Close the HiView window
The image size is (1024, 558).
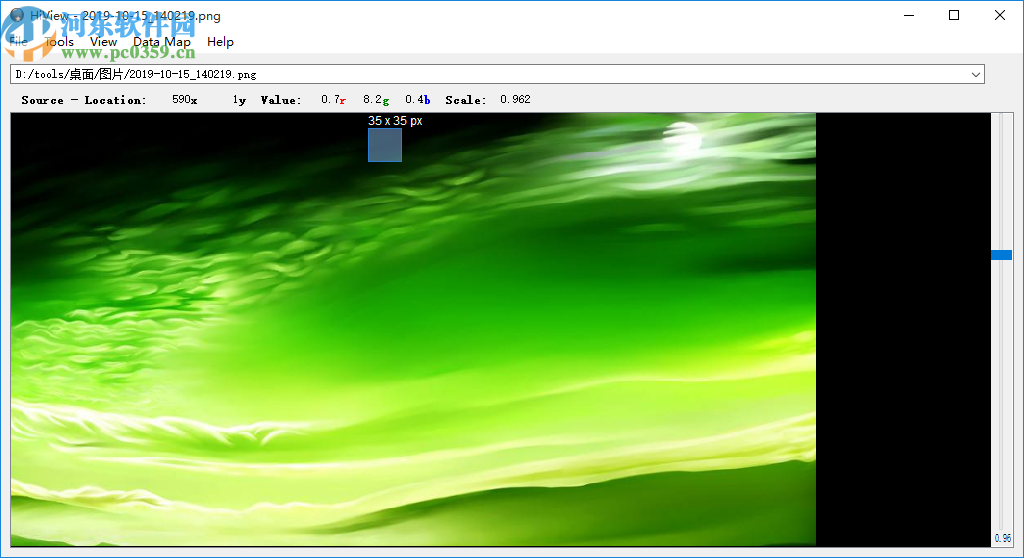[1000, 15]
